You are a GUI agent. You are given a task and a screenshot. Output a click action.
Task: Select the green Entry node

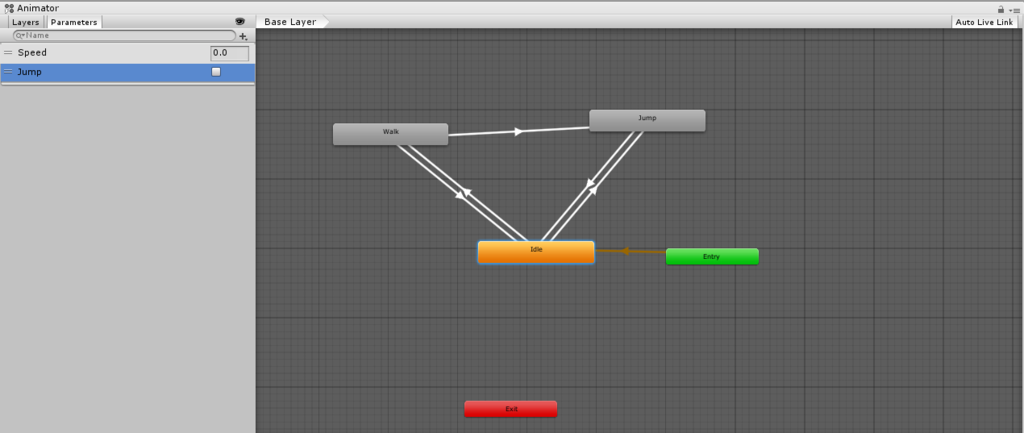click(712, 257)
